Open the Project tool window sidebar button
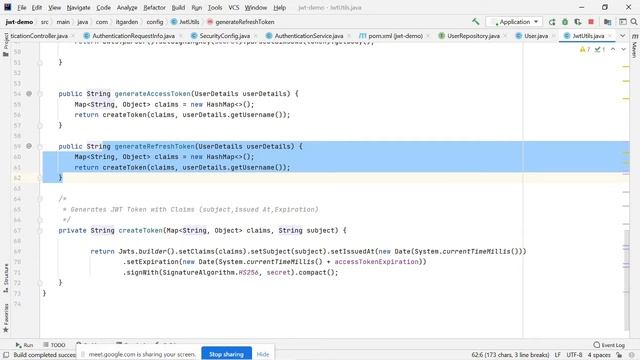Viewport: 640px width, 360px height. click(x=6, y=44)
